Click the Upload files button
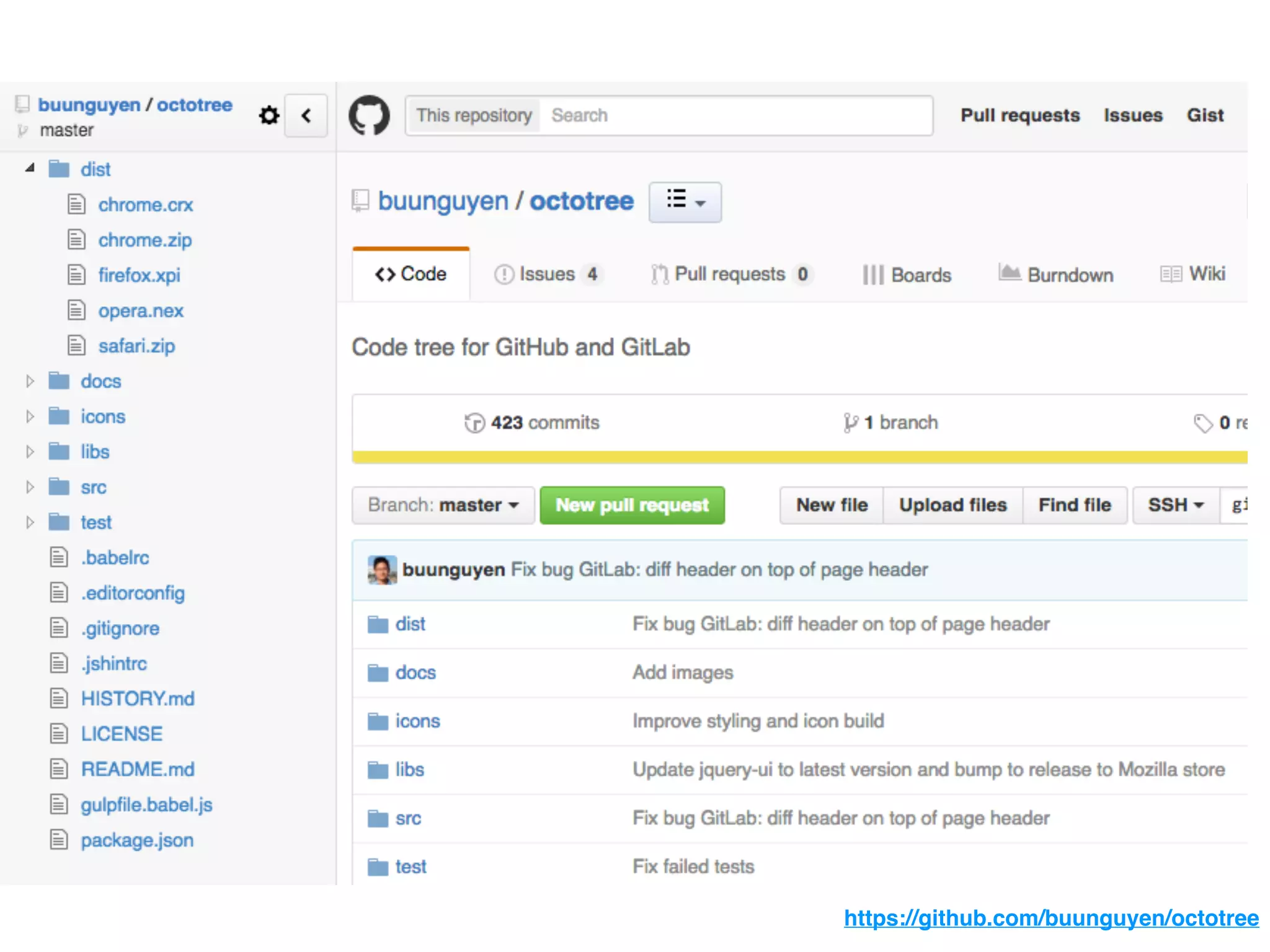Viewport: 1270px width, 952px height. (952, 505)
